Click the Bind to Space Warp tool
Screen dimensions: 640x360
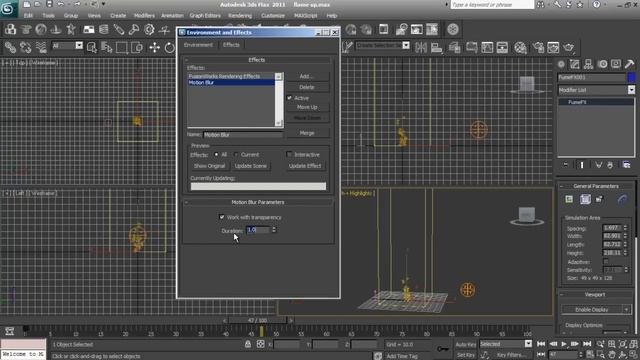41,47
